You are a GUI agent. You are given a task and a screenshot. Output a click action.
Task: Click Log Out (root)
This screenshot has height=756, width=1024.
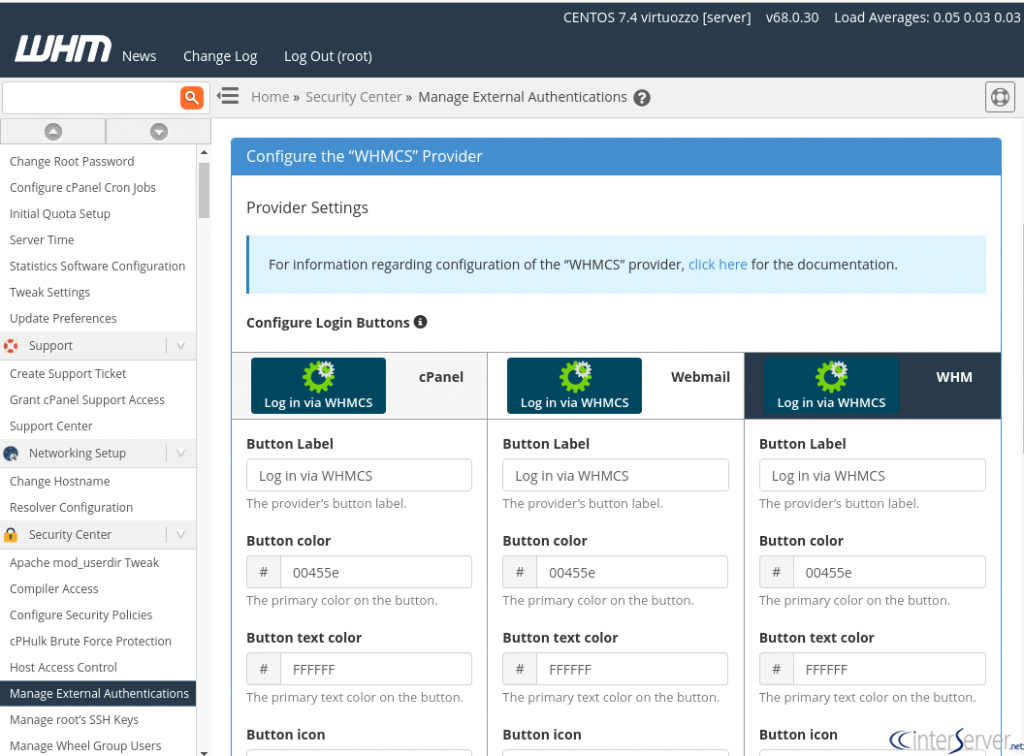[x=328, y=57]
